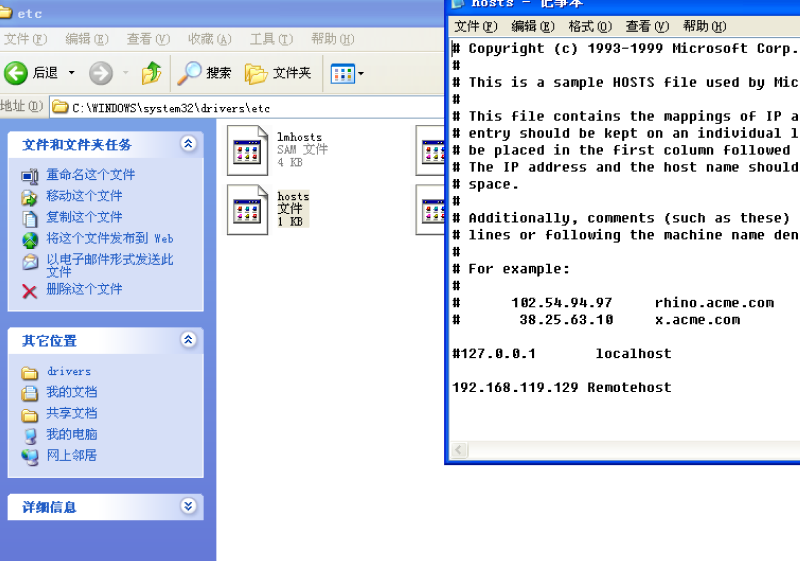Open 查看(V) view menu in Notepad
Screen dimensions: 800x561
click(x=647, y=26)
